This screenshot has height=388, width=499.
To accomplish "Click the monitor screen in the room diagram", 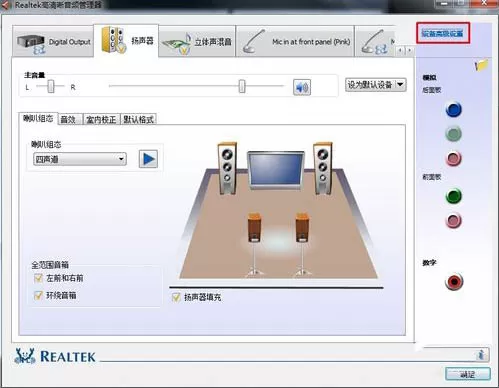I will click(x=276, y=170).
